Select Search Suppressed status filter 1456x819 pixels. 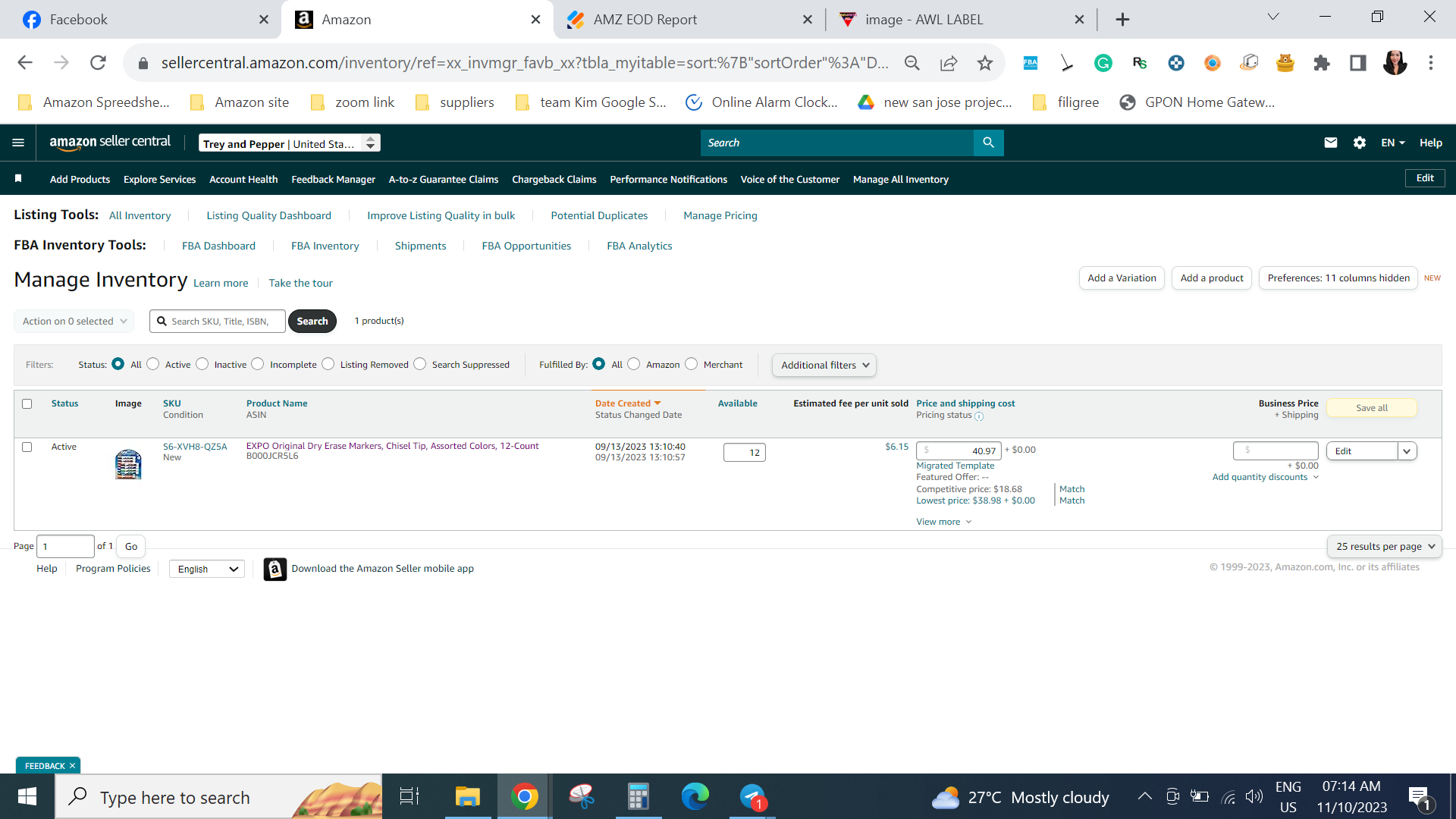pyautogui.click(x=419, y=364)
